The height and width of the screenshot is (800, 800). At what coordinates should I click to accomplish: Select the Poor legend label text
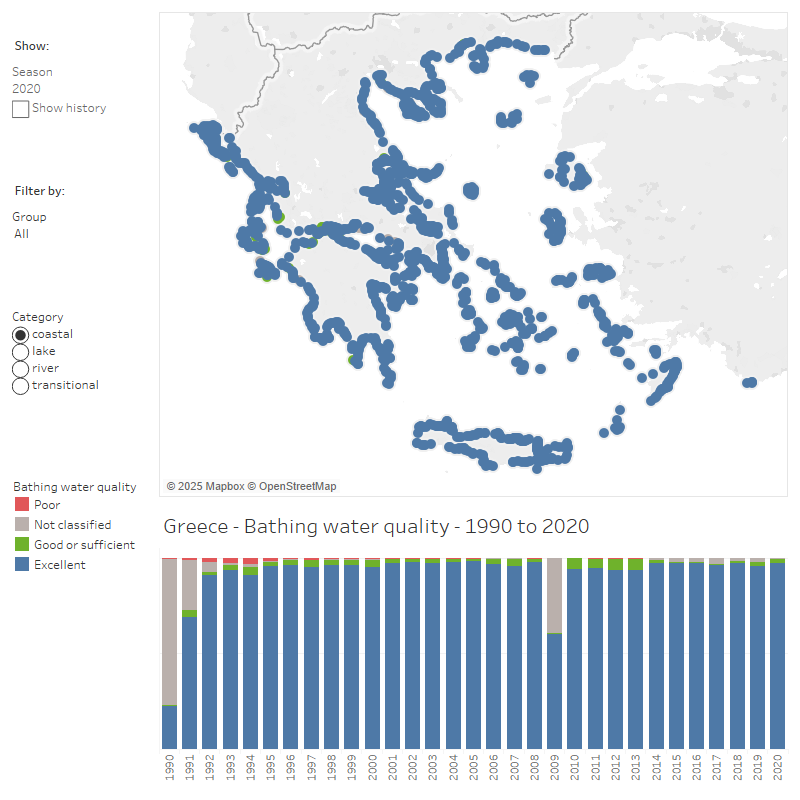click(47, 505)
